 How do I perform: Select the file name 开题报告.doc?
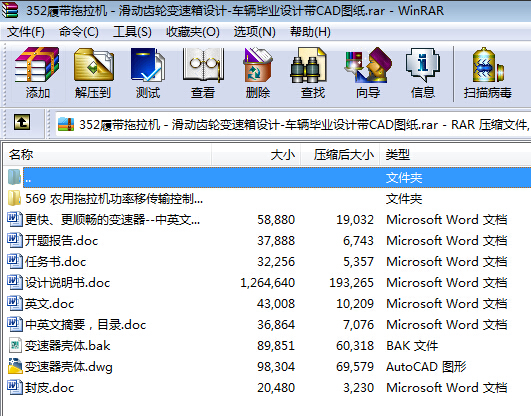(x=61, y=241)
